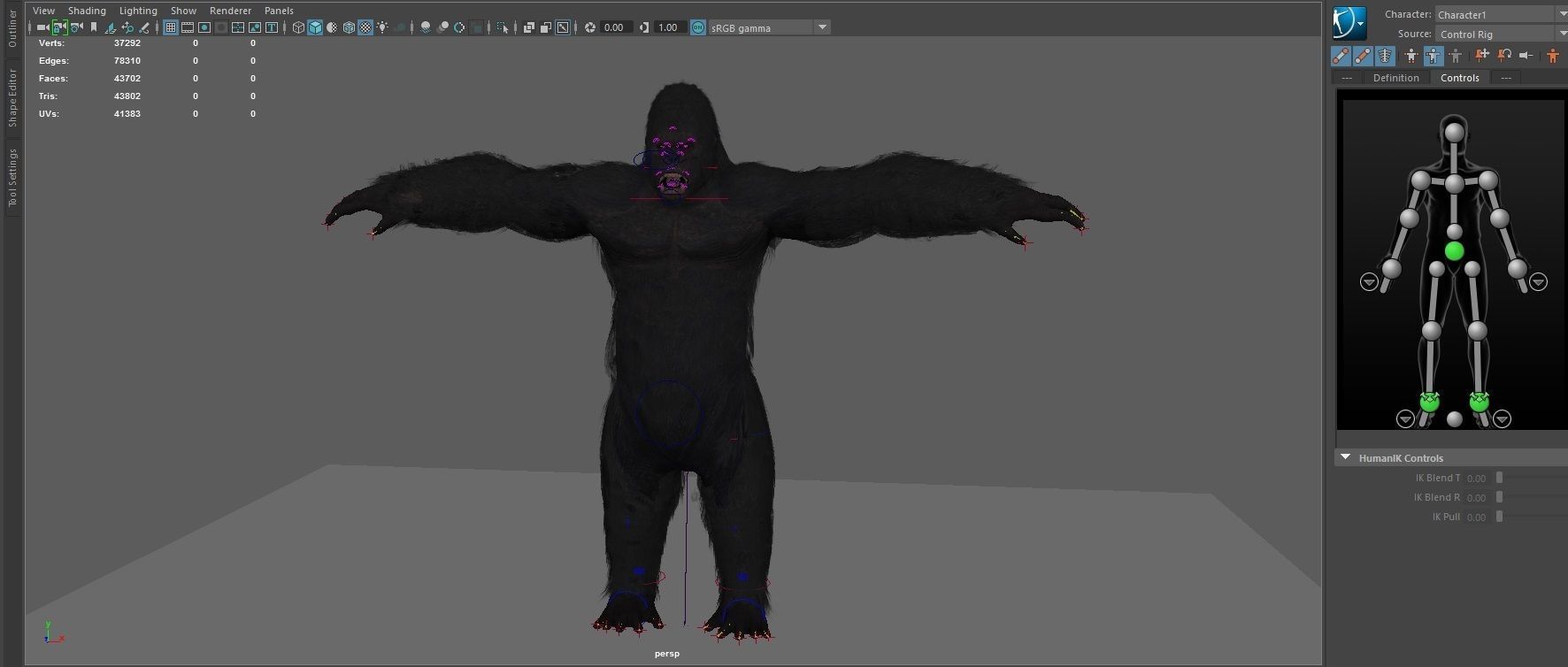Toggle the Lock Camera icon
Screen dimensions: 1568x667
59,27
